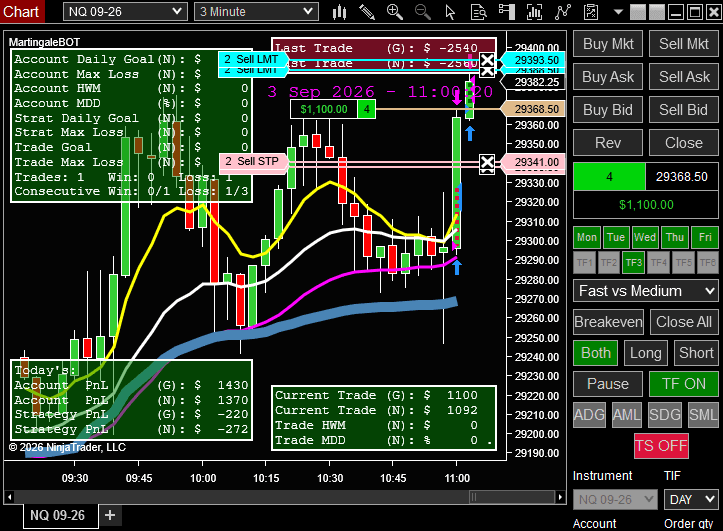Click the Buy Mkt button
Image resolution: width=723 pixels, height=531 pixels.
pos(608,44)
